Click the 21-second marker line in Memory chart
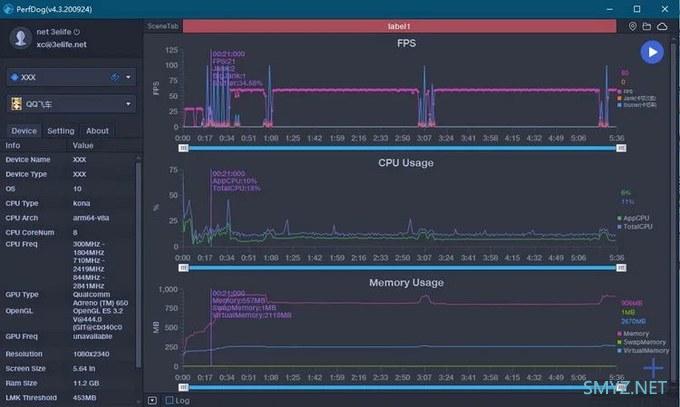 [211, 328]
